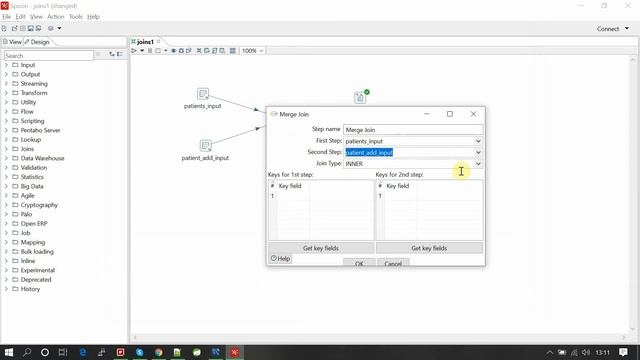Click the Save file toolbar icon
Screen dimensions: 640x360
(30, 28)
